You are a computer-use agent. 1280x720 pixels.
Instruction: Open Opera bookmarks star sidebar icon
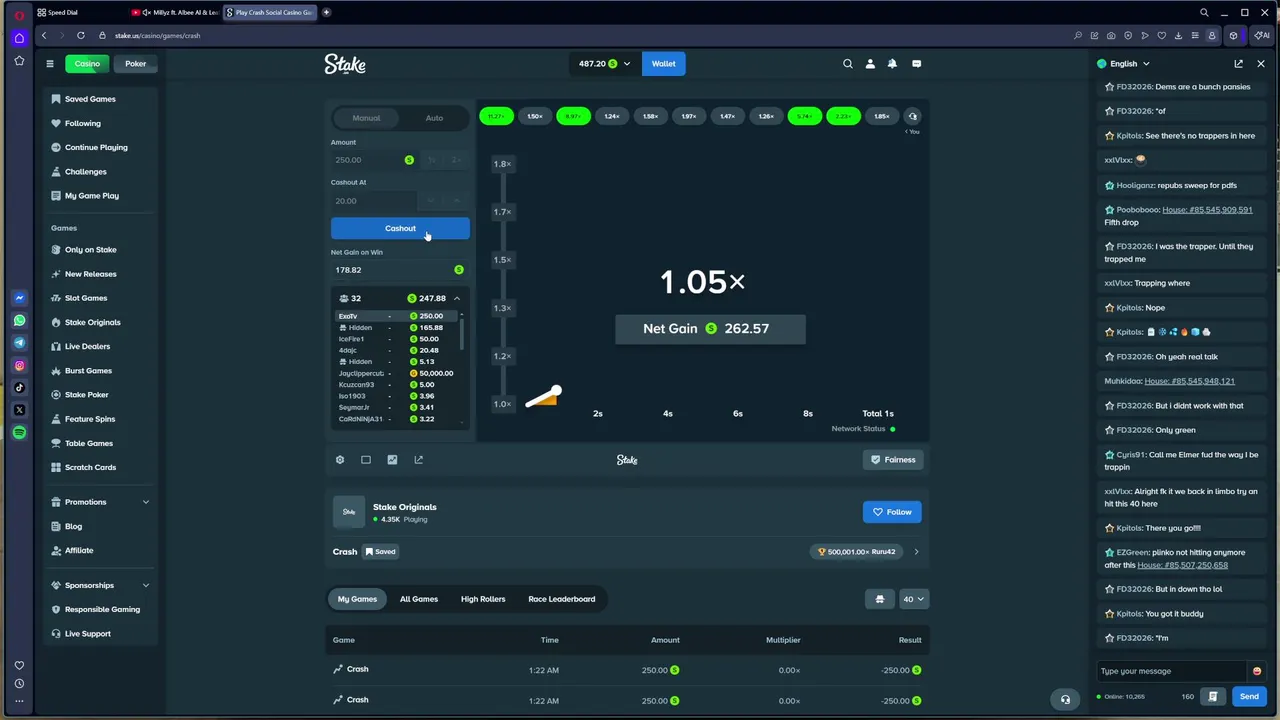click(x=19, y=61)
